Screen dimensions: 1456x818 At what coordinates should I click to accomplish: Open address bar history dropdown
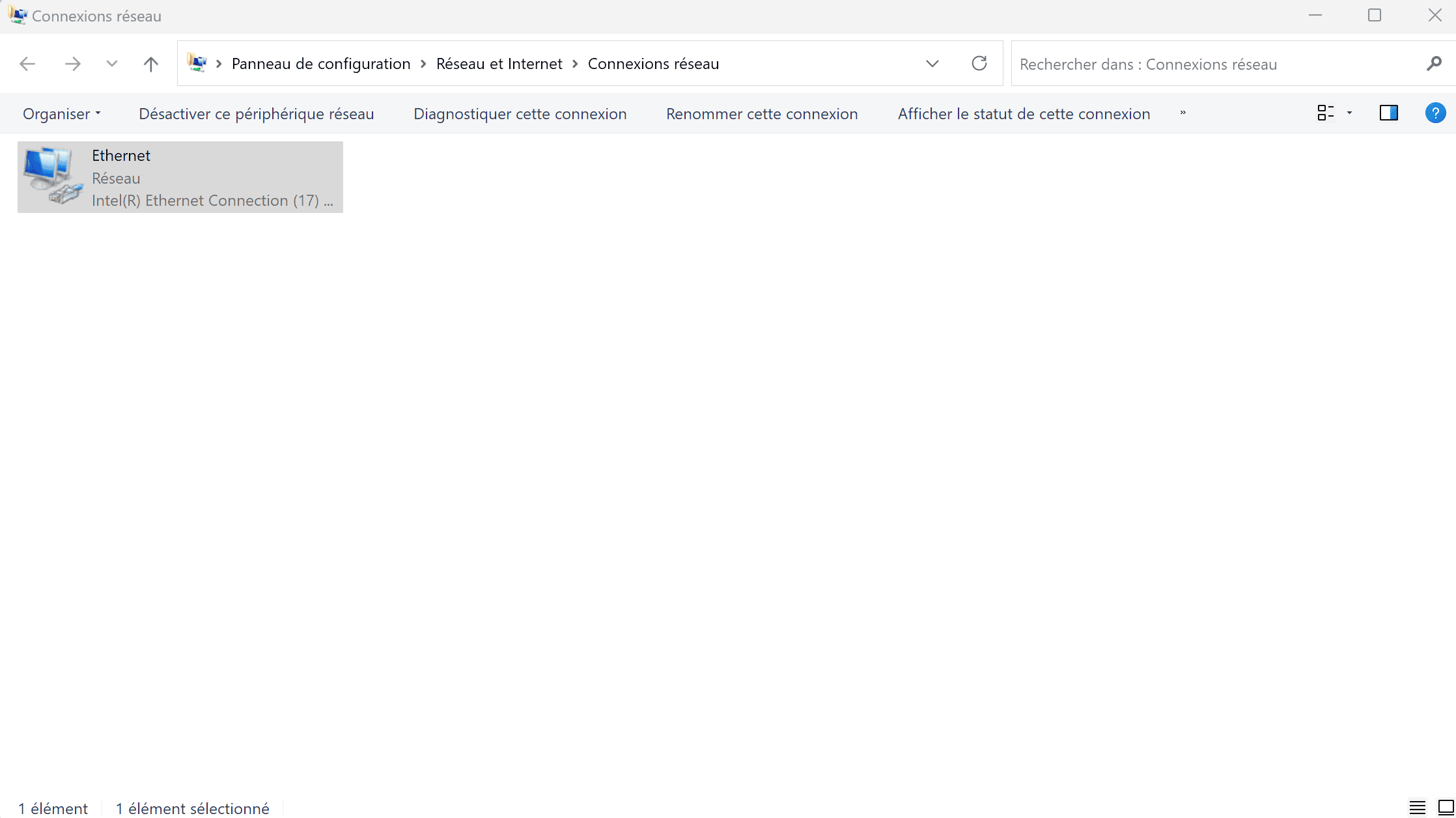[x=932, y=64]
